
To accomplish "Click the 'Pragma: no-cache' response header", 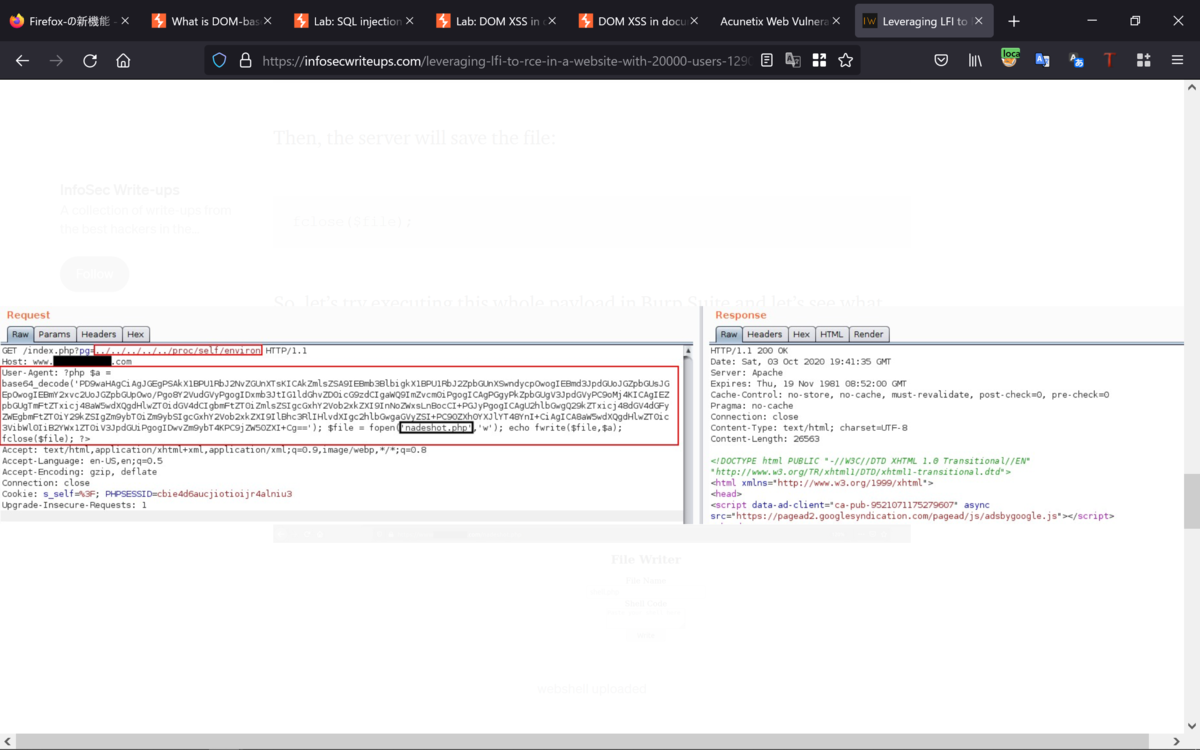I will 751,406.
